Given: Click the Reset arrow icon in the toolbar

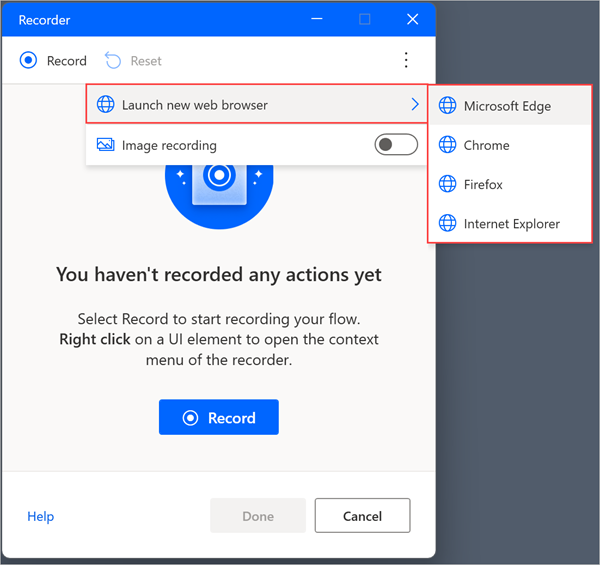Looking at the screenshot, I should (x=113, y=60).
